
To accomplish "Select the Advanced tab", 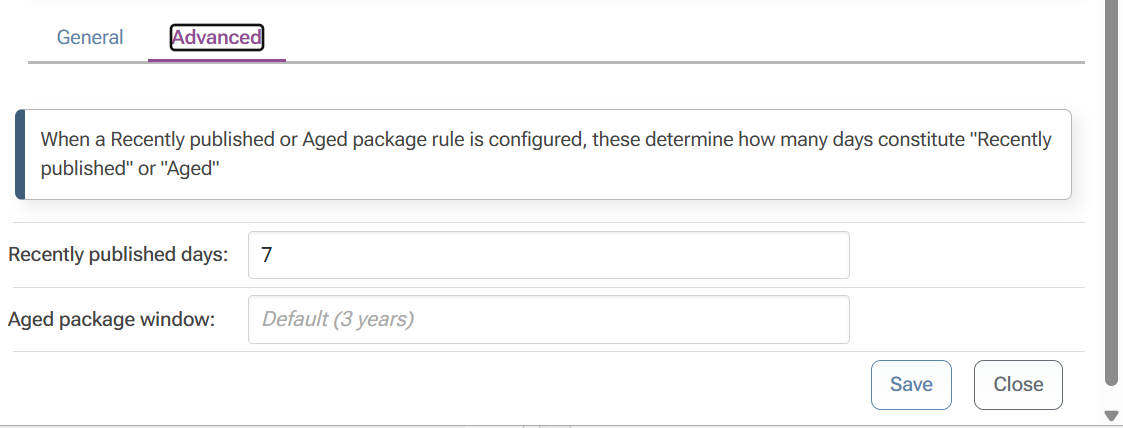I will pos(216,38).
